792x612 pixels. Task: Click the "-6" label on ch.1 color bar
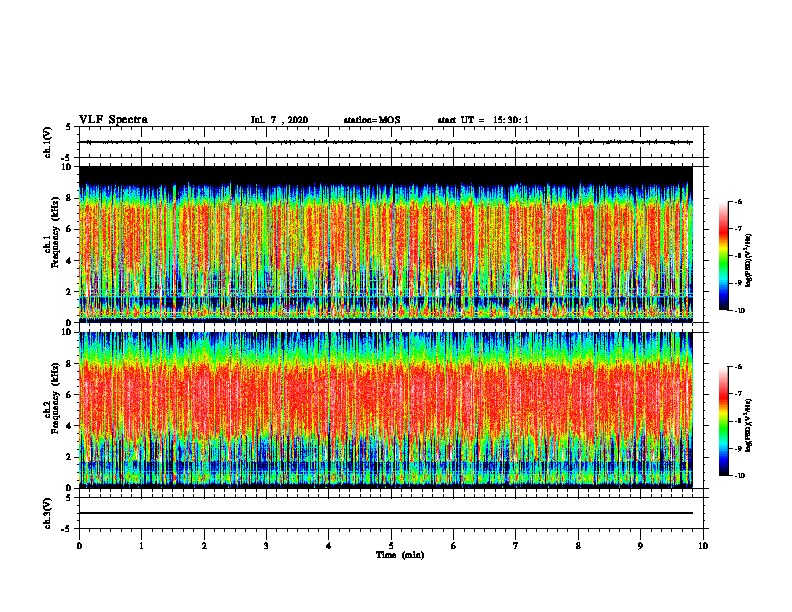click(x=738, y=201)
